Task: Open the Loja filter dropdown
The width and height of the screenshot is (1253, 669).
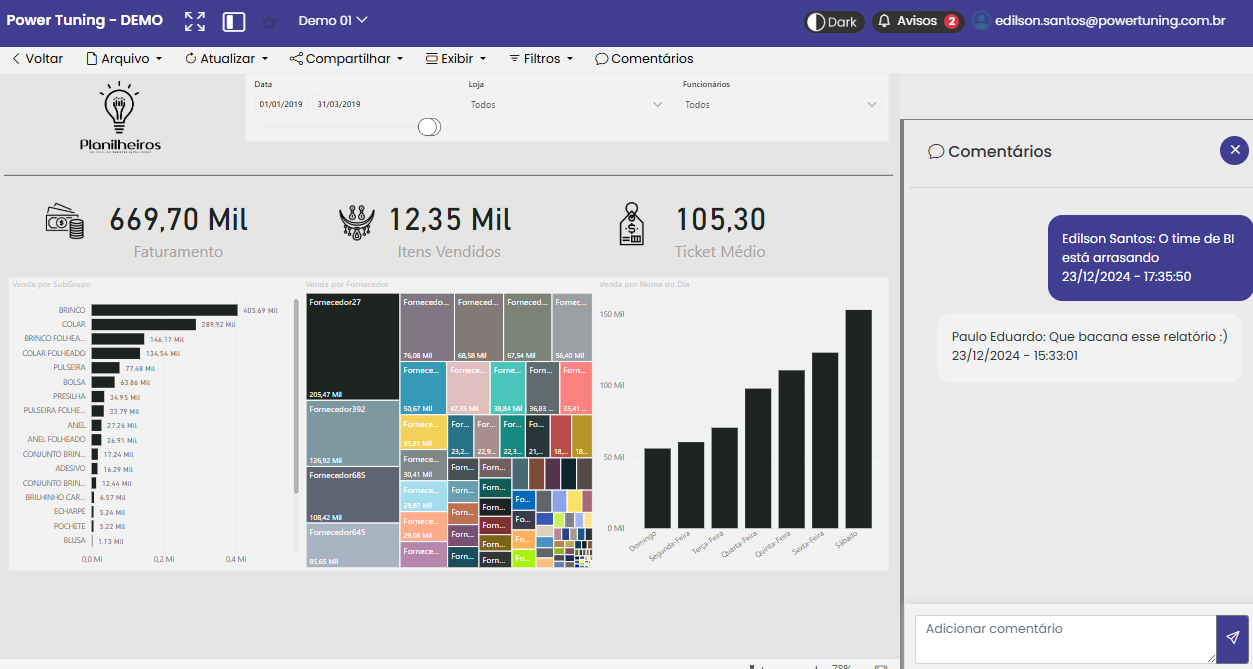Action: coord(567,104)
